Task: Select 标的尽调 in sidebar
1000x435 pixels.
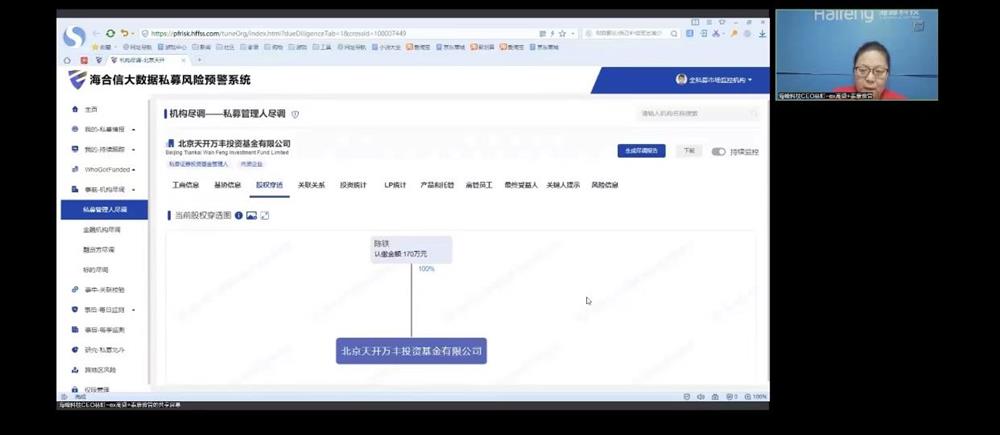Action: pos(96,270)
